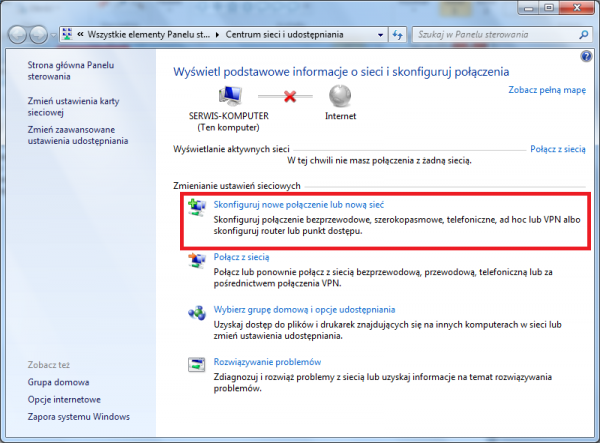600x443 pixels.
Task: Expand the arrow between the breadcrumb segments
Action: click(x=217, y=35)
